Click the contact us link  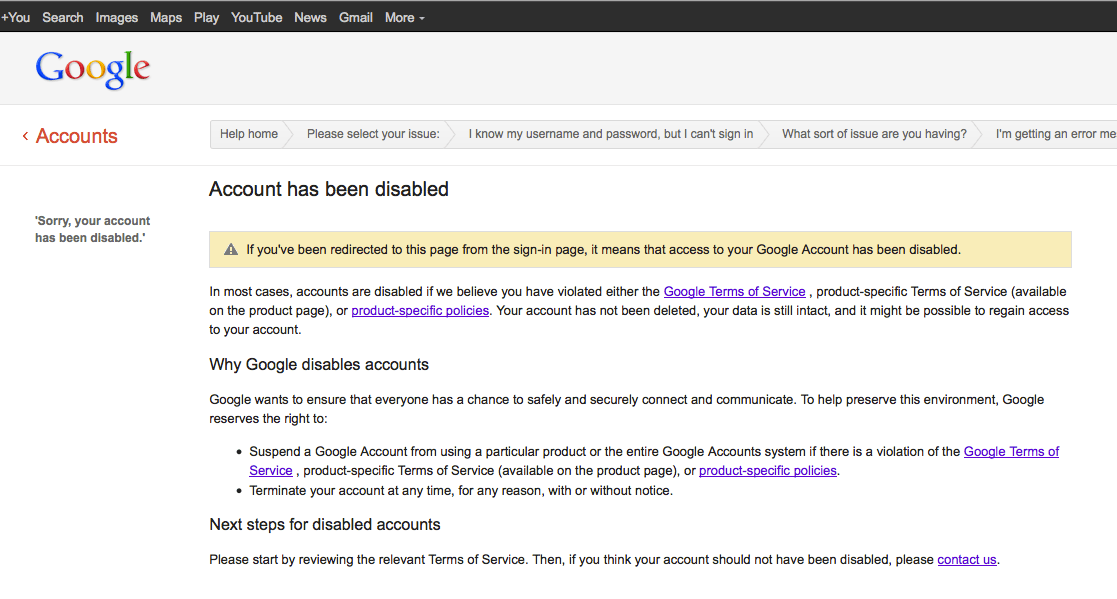click(966, 559)
